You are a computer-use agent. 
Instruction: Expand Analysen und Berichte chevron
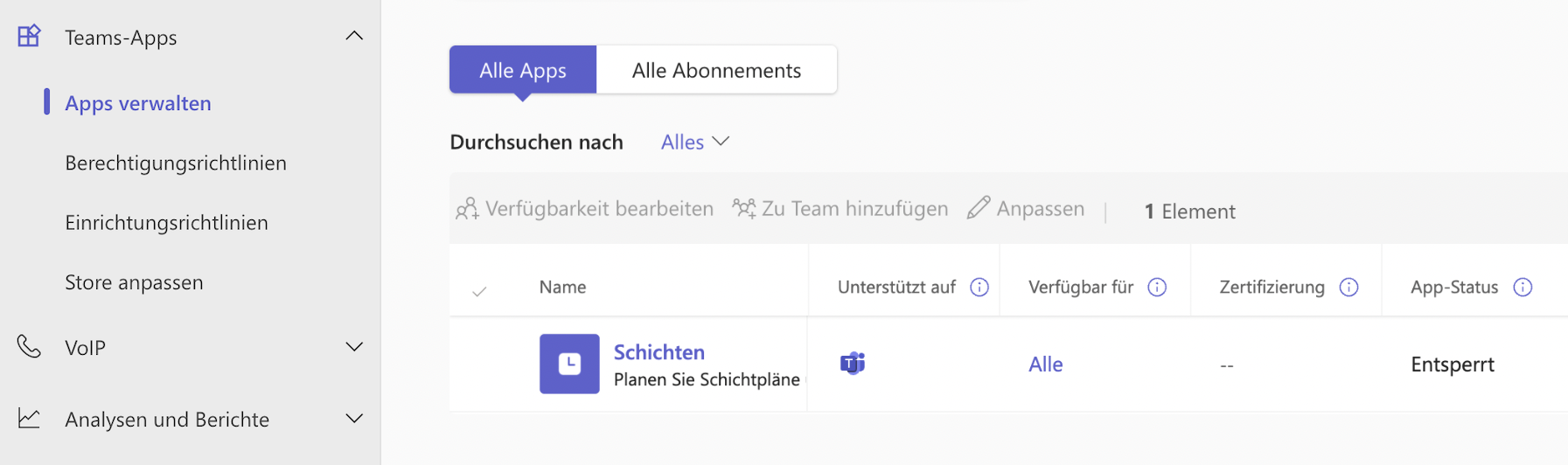click(x=354, y=419)
